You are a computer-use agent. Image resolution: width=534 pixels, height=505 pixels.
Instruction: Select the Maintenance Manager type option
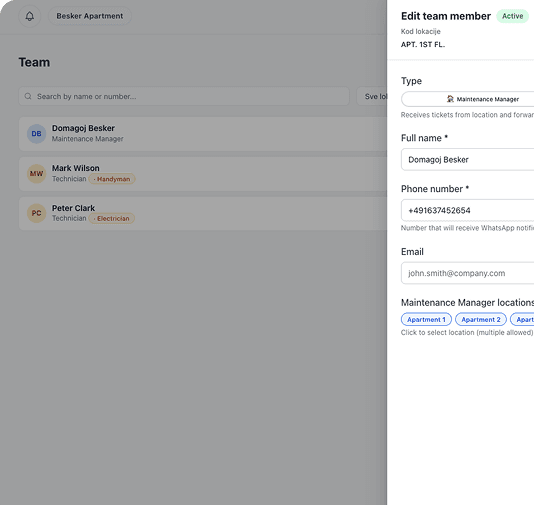[468, 99]
